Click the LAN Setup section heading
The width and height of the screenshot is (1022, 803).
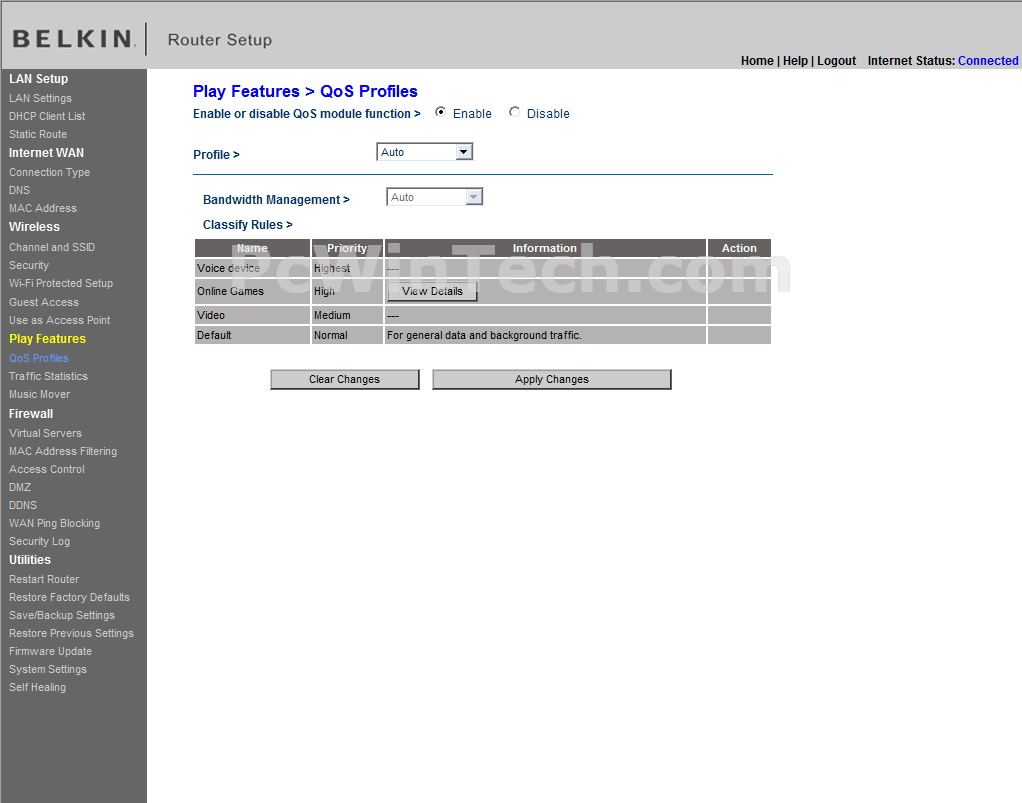tap(38, 79)
